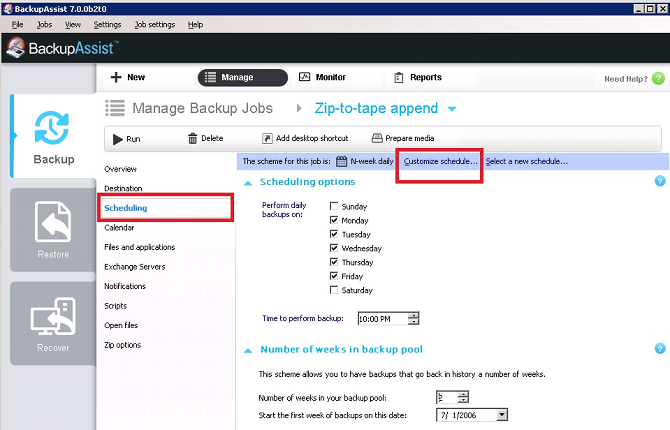Click the Reports clipboard icon

point(399,77)
